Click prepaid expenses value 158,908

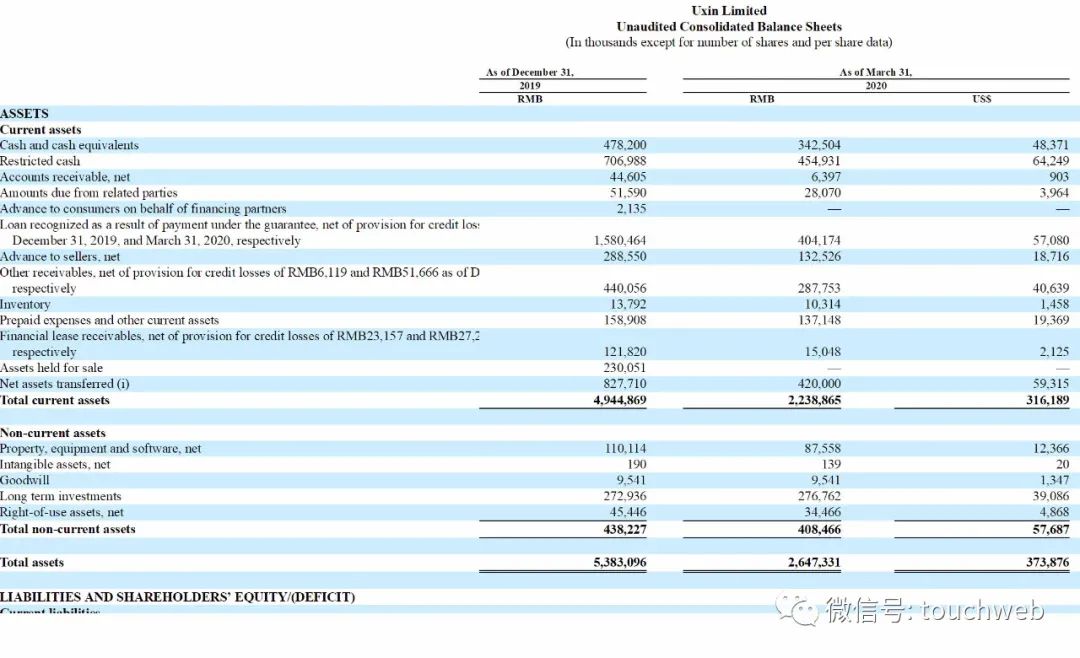click(x=625, y=320)
